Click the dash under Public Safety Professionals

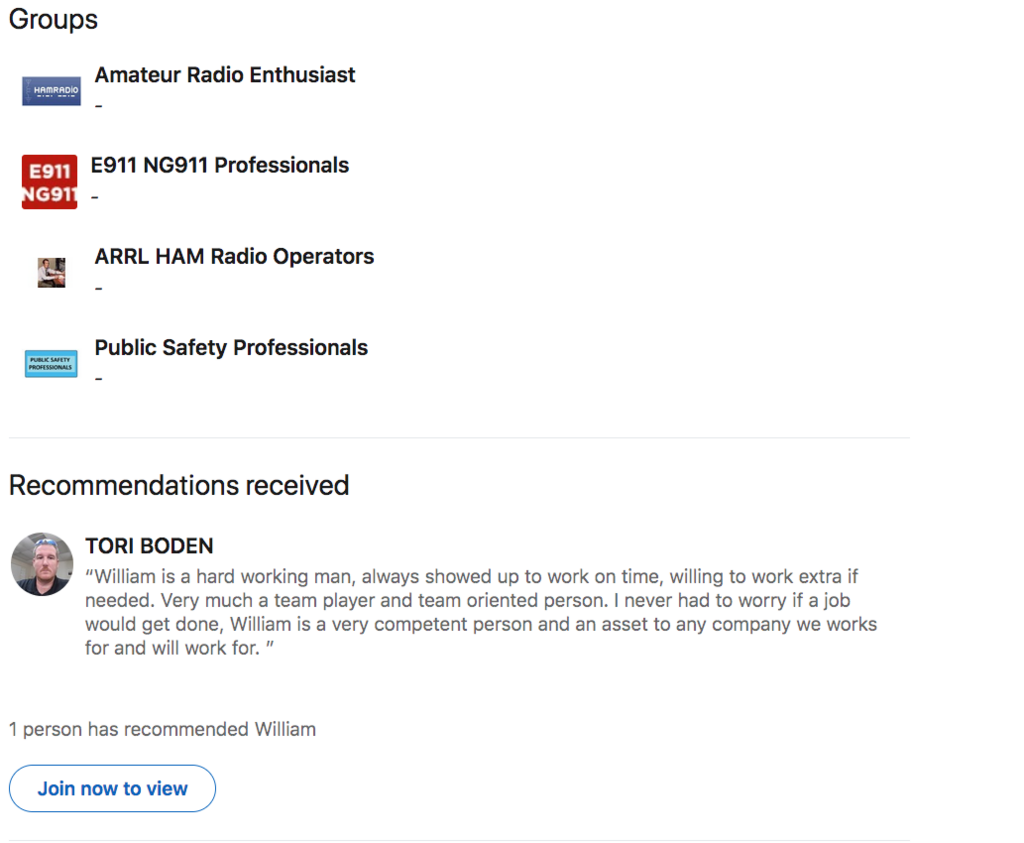pyautogui.click(x=99, y=379)
